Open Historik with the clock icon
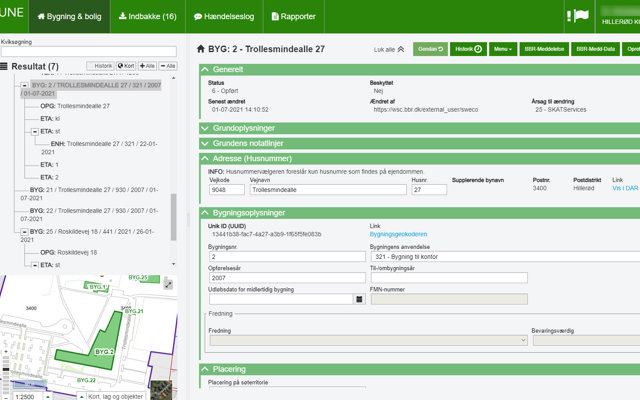Screen dimensions: 640x400 (x=468, y=48)
